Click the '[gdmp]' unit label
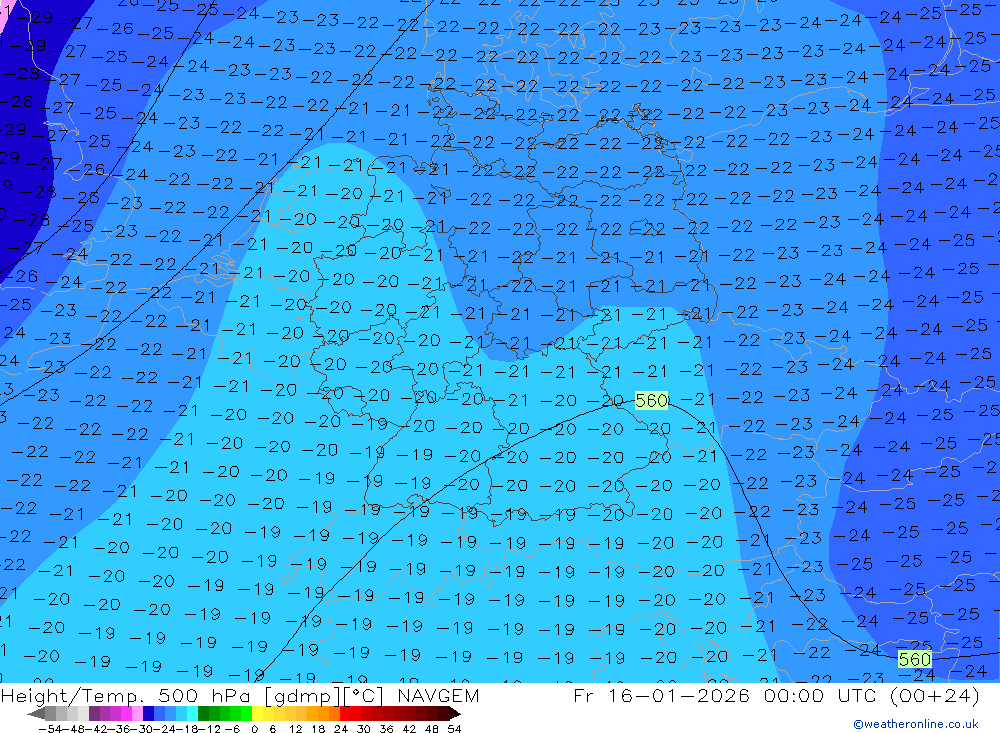 pos(303,695)
